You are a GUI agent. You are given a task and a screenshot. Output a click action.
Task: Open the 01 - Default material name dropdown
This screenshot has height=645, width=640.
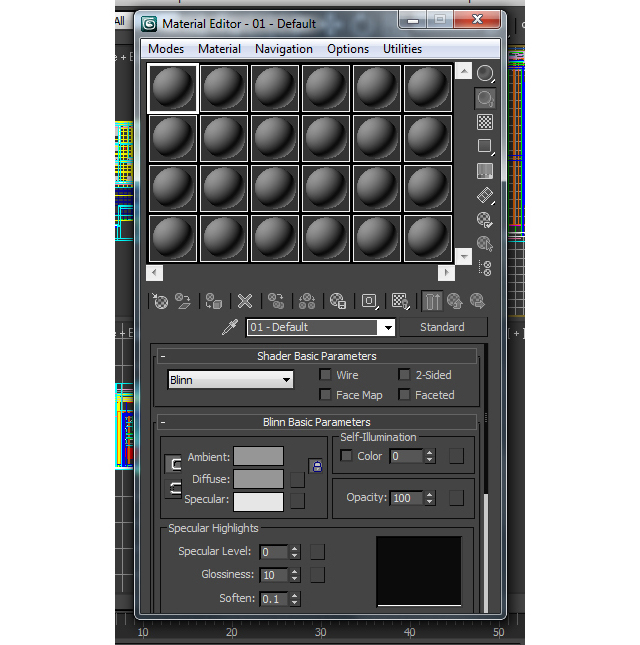click(x=388, y=328)
